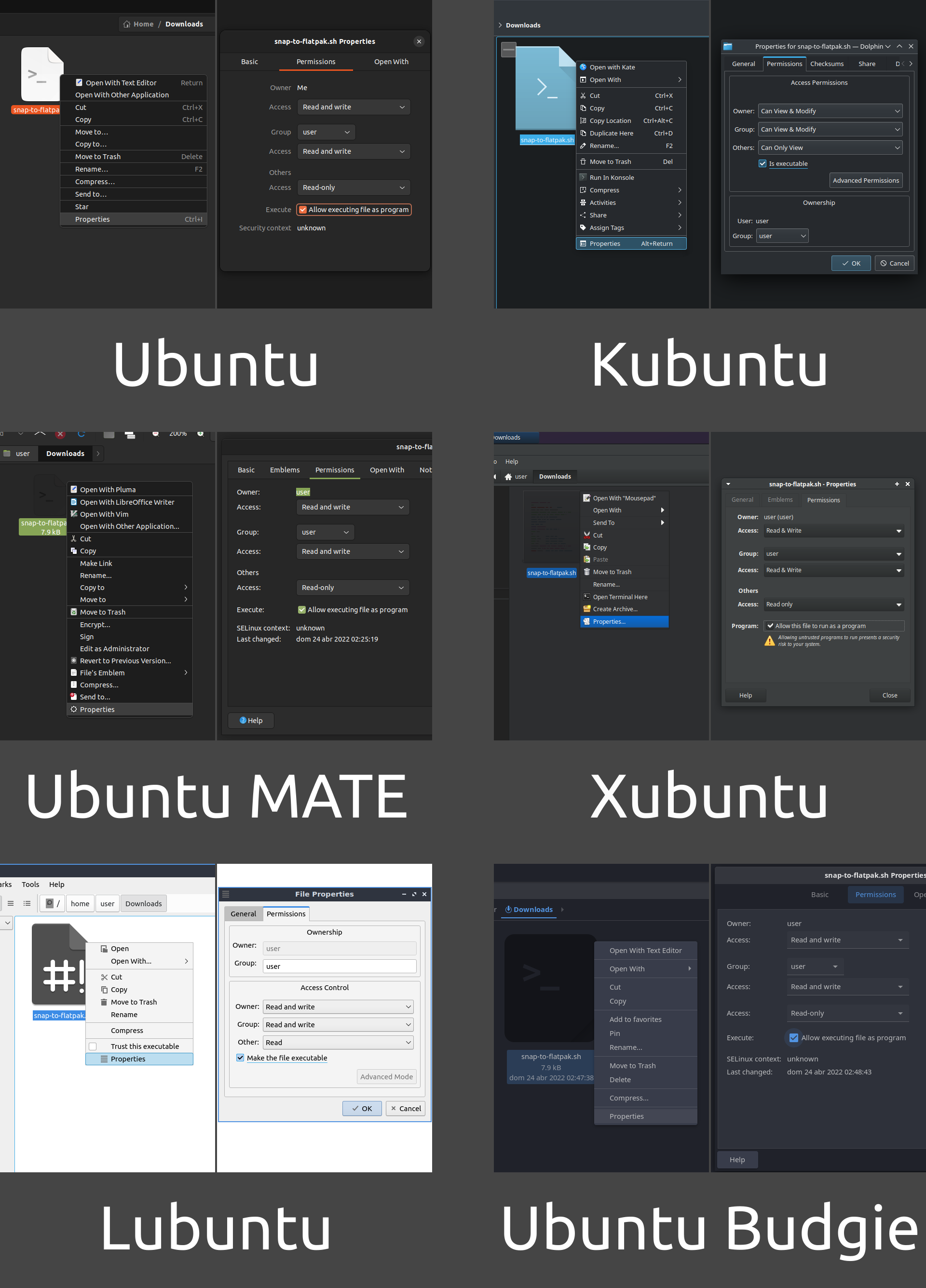Click the Assign Tags icon in Kubuntu's context menu
Image resolution: width=926 pixels, height=1288 pixels.
point(583,228)
